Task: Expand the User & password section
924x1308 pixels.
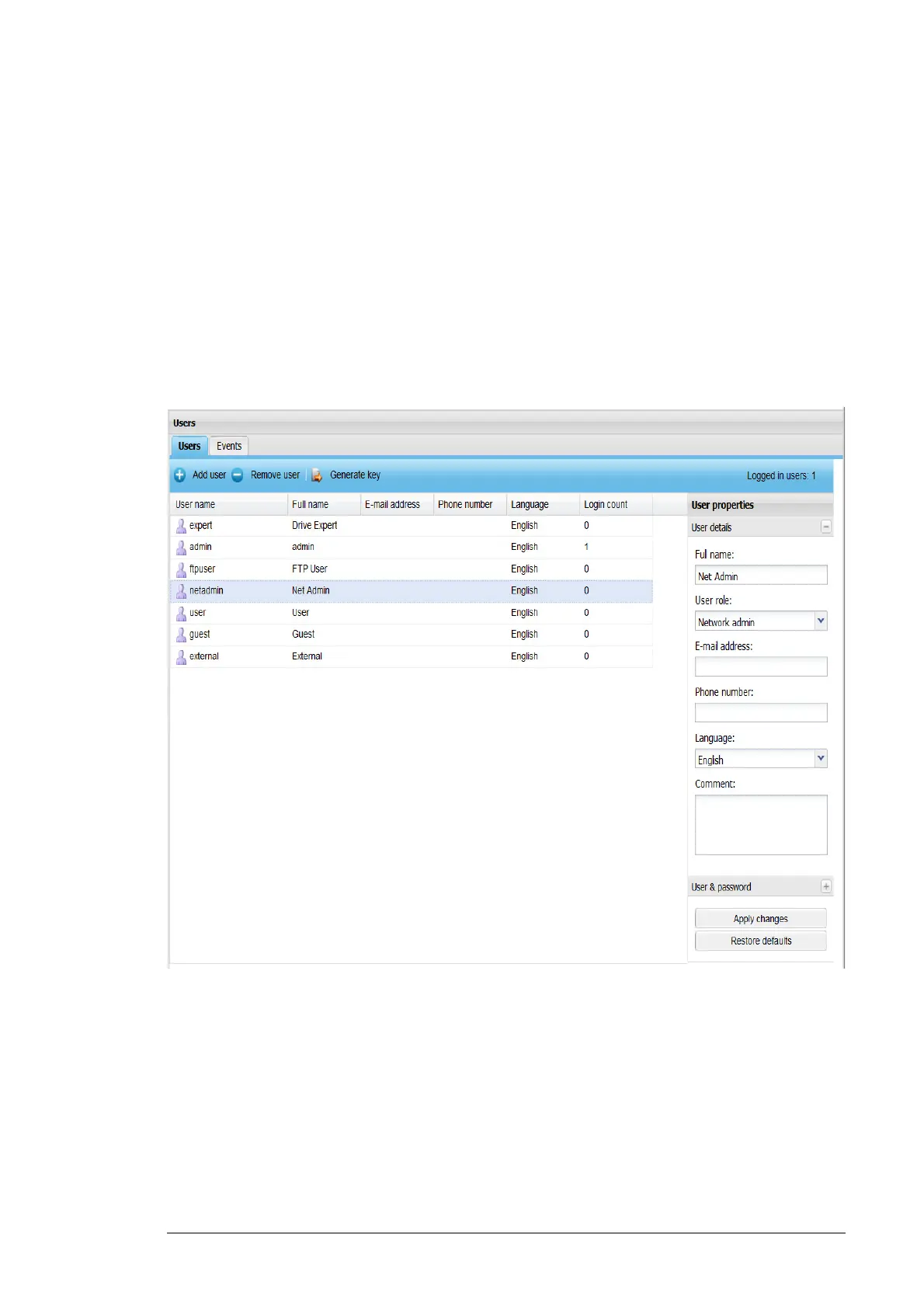Action: (825, 886)
